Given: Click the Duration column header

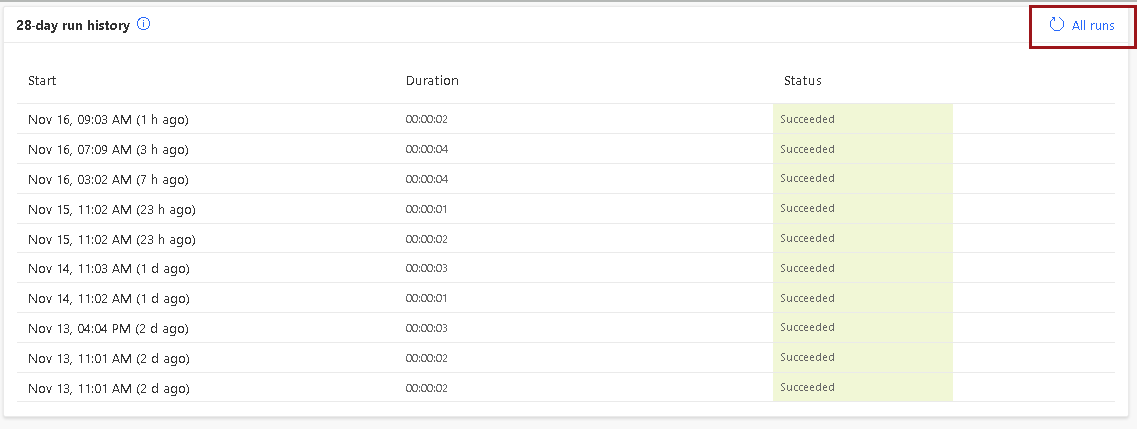Looking at the screenshot, I should [432, 80].
